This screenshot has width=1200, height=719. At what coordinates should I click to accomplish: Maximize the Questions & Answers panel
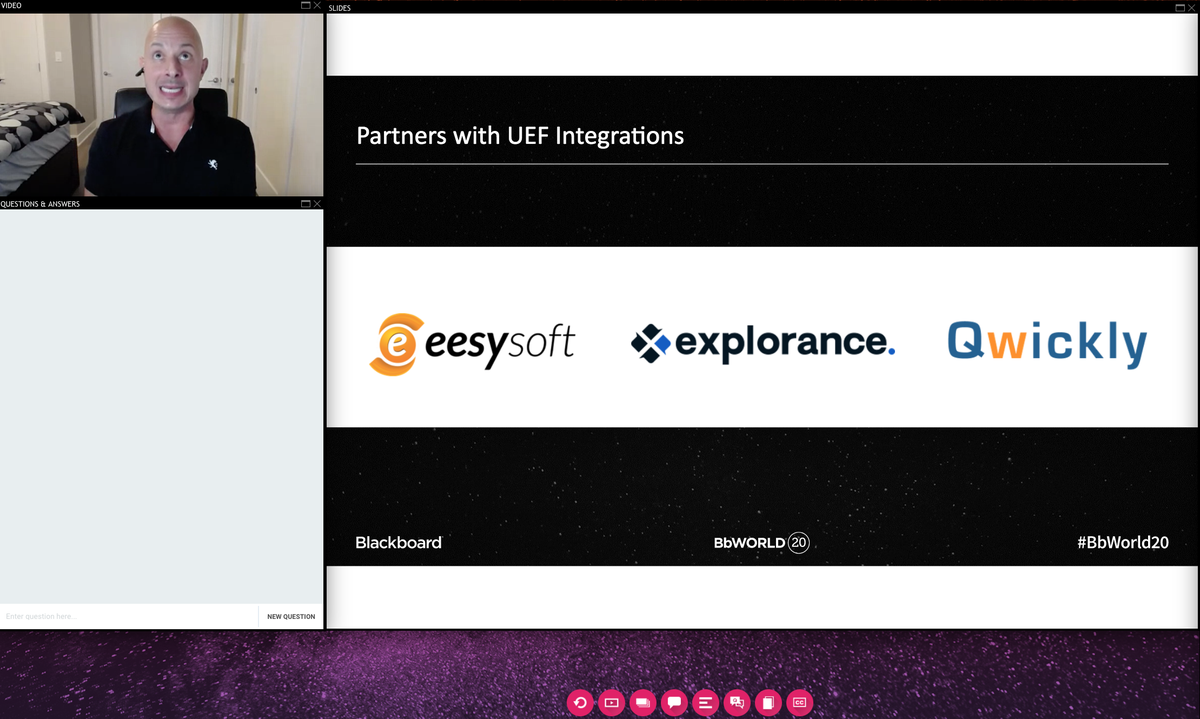click(x=306, y=204)
